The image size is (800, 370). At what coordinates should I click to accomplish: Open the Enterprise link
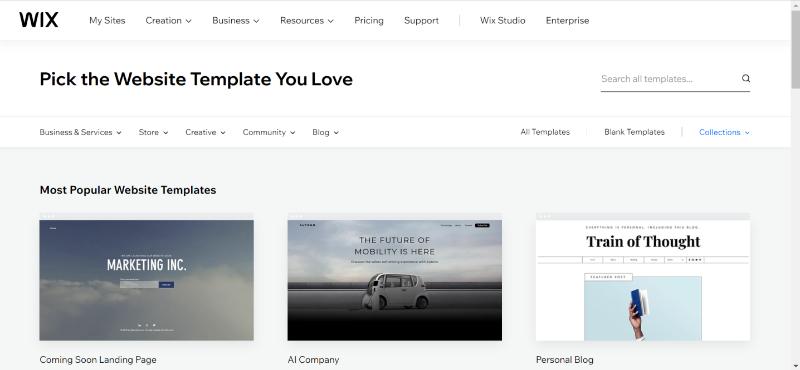coord(567,20)
